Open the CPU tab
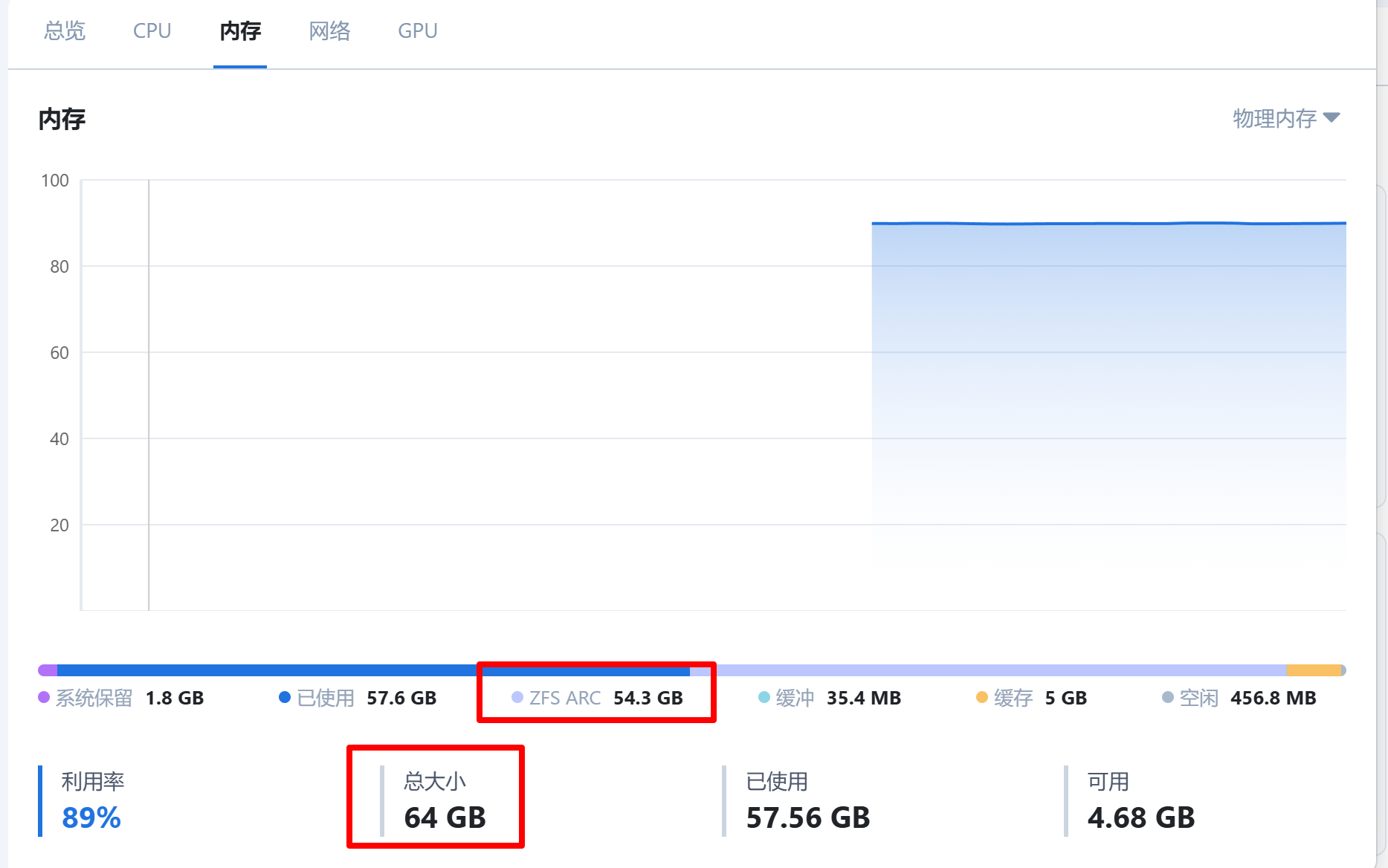1388x868 pixels. [x=152, y=31]
